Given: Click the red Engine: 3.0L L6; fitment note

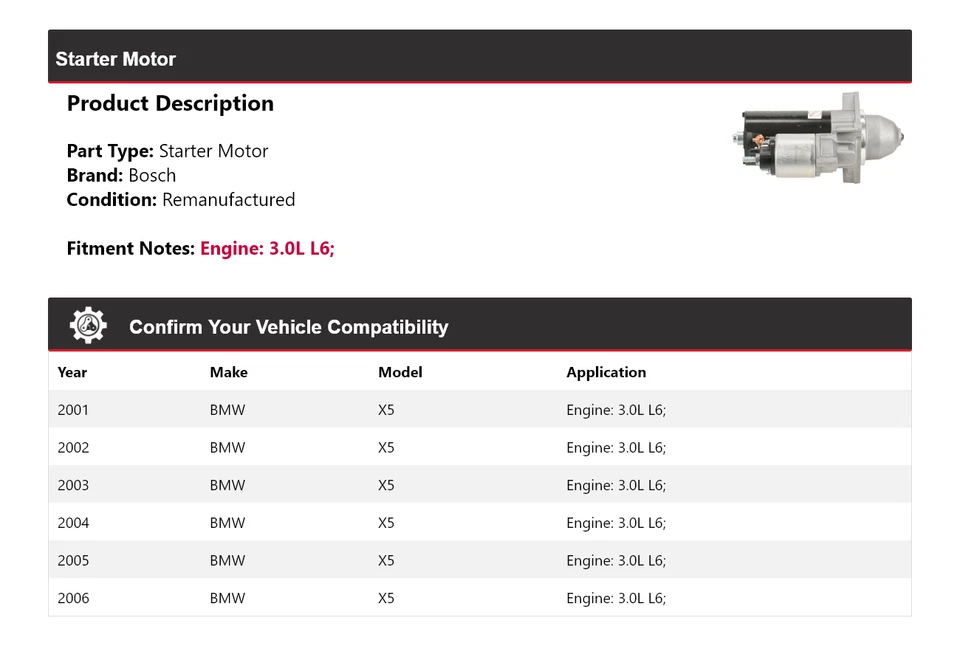Looking at the screenshot, I should (x=268, y=249).
